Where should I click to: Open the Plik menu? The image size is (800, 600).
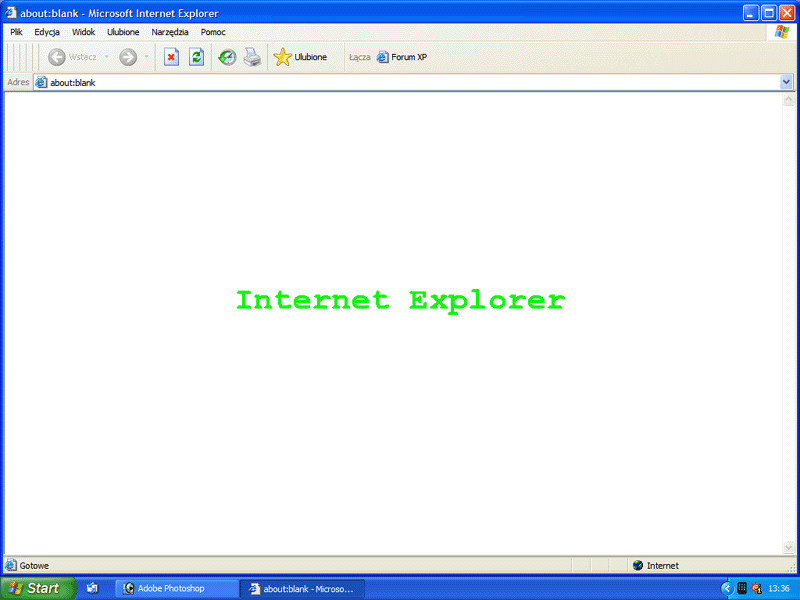[16, 32]
